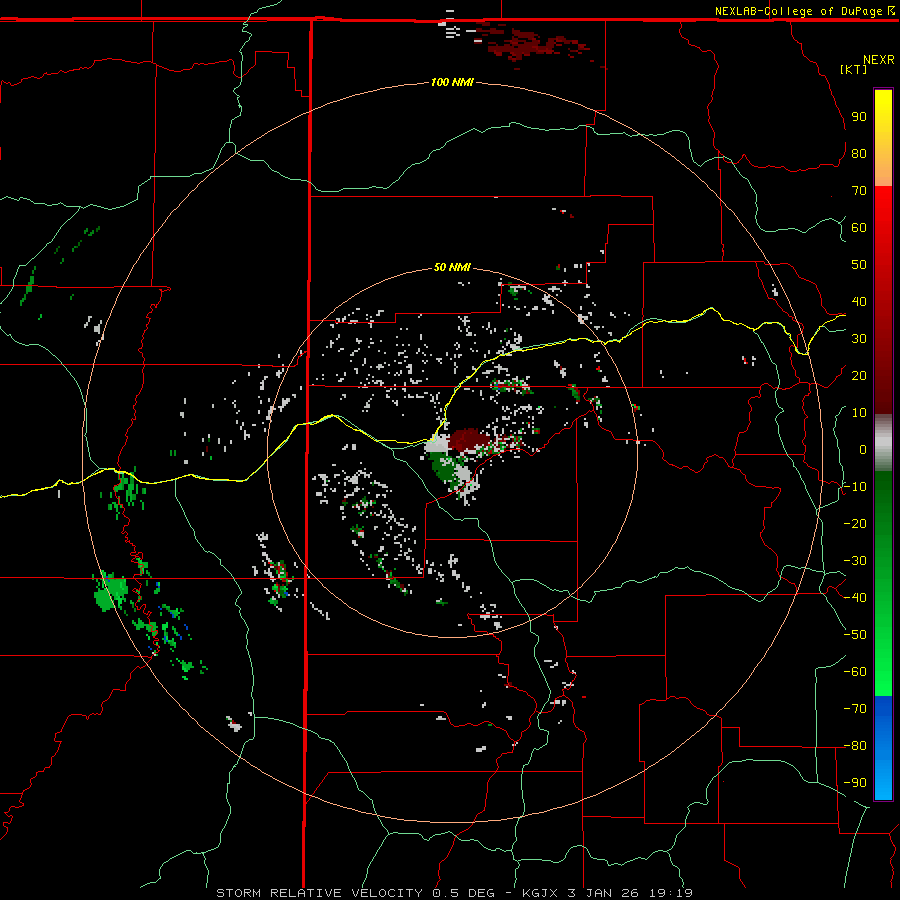The image size is (900, 900).
Task: Click the 40 label on the color scale
Action: [859, 302]
